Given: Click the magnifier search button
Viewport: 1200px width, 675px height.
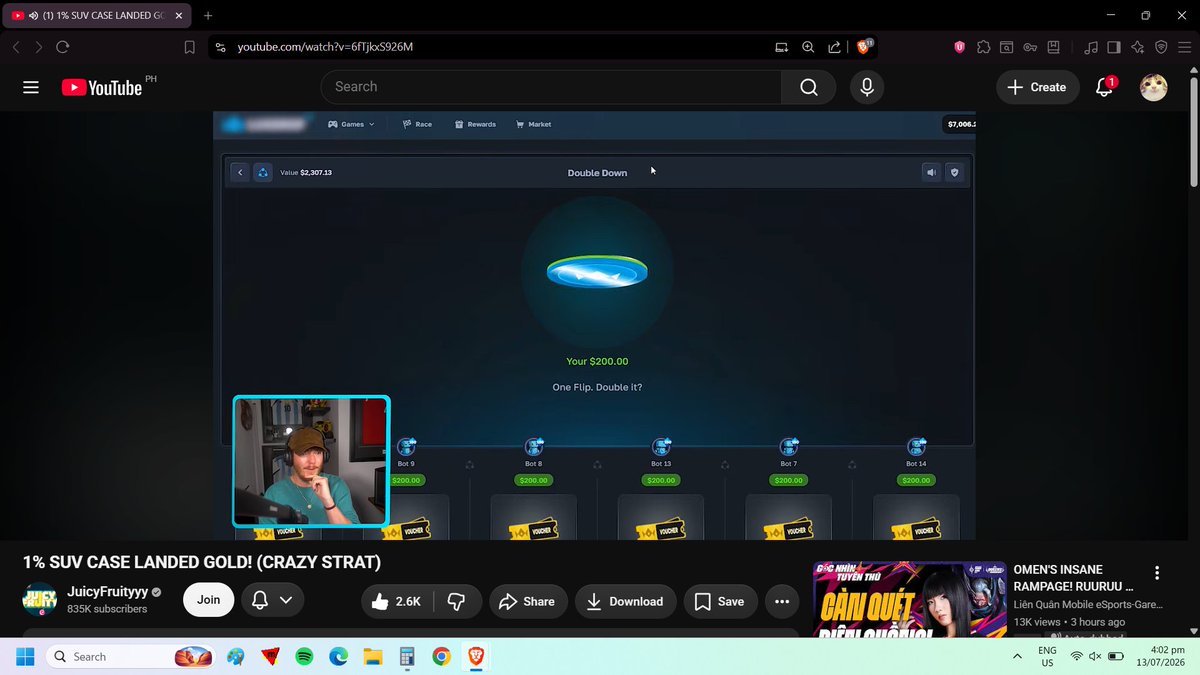Looking at the screenshot, I should [x=808, y=87].
